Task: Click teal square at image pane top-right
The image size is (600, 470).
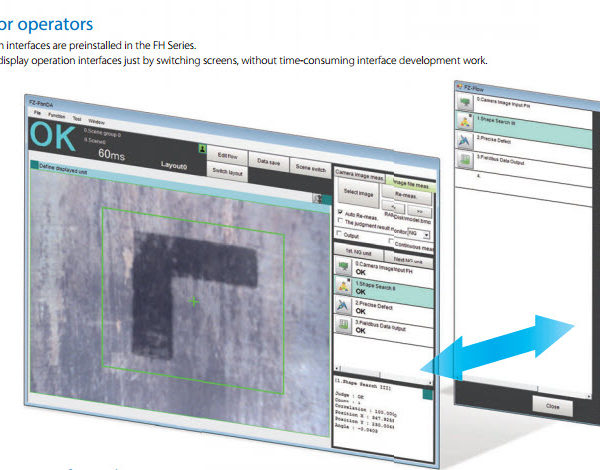Action: pyautogui.click(x=326, y=200)
